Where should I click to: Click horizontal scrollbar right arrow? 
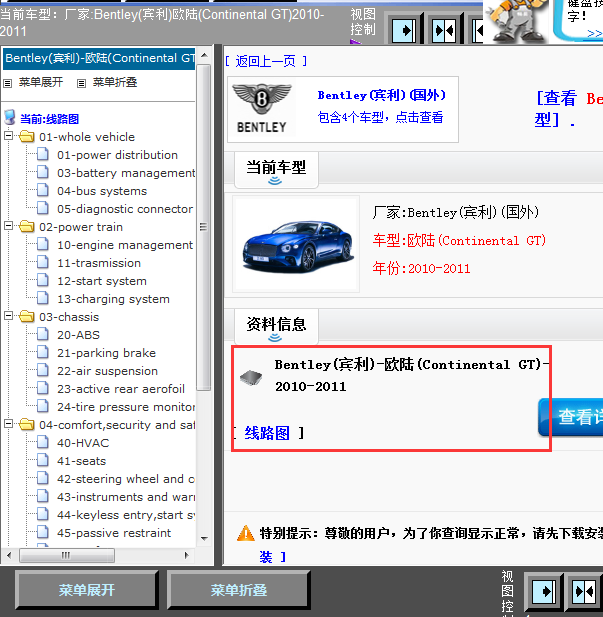coord(187,555)
